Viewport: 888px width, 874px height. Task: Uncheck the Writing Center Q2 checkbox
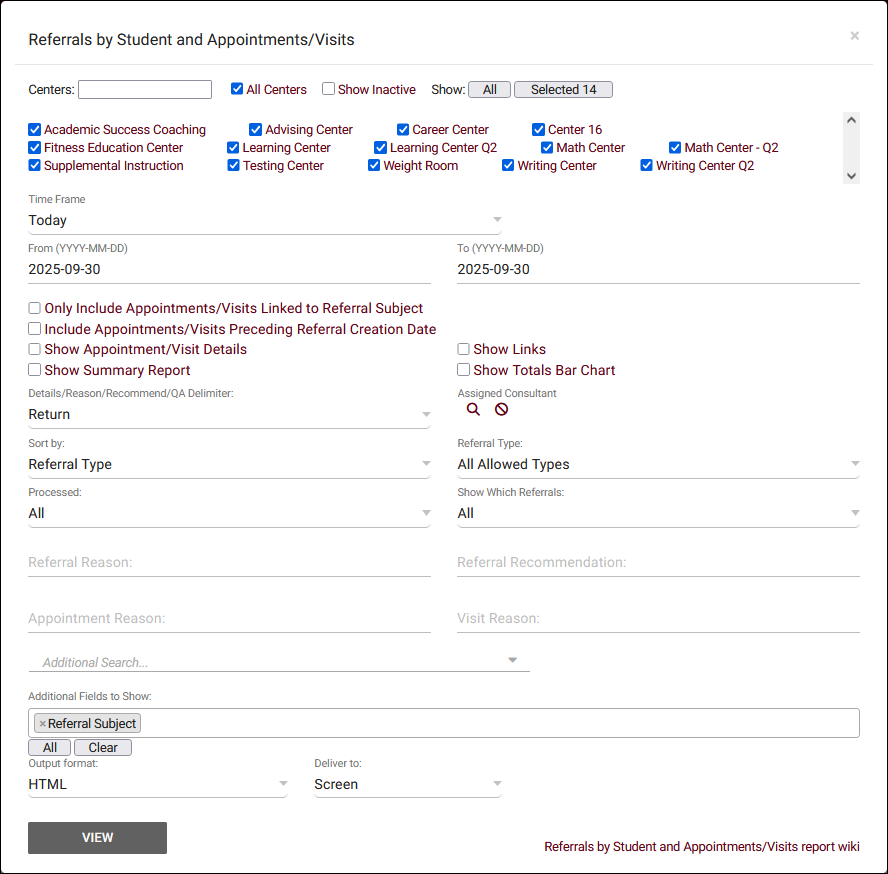[x=647, y=166]
